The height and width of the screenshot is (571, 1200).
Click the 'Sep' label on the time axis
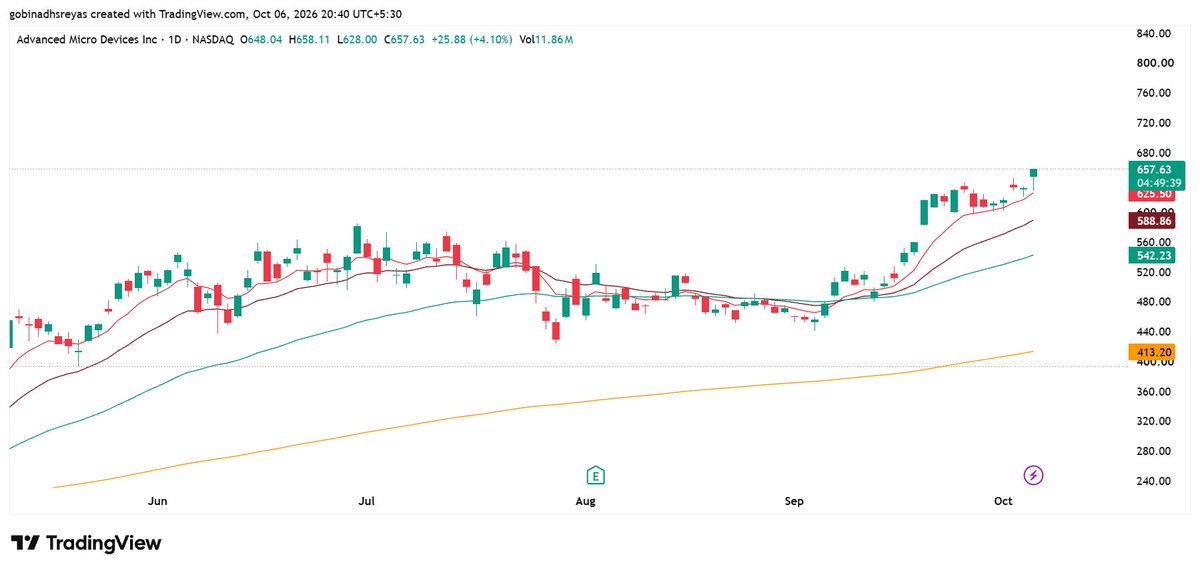coord(795,501)
